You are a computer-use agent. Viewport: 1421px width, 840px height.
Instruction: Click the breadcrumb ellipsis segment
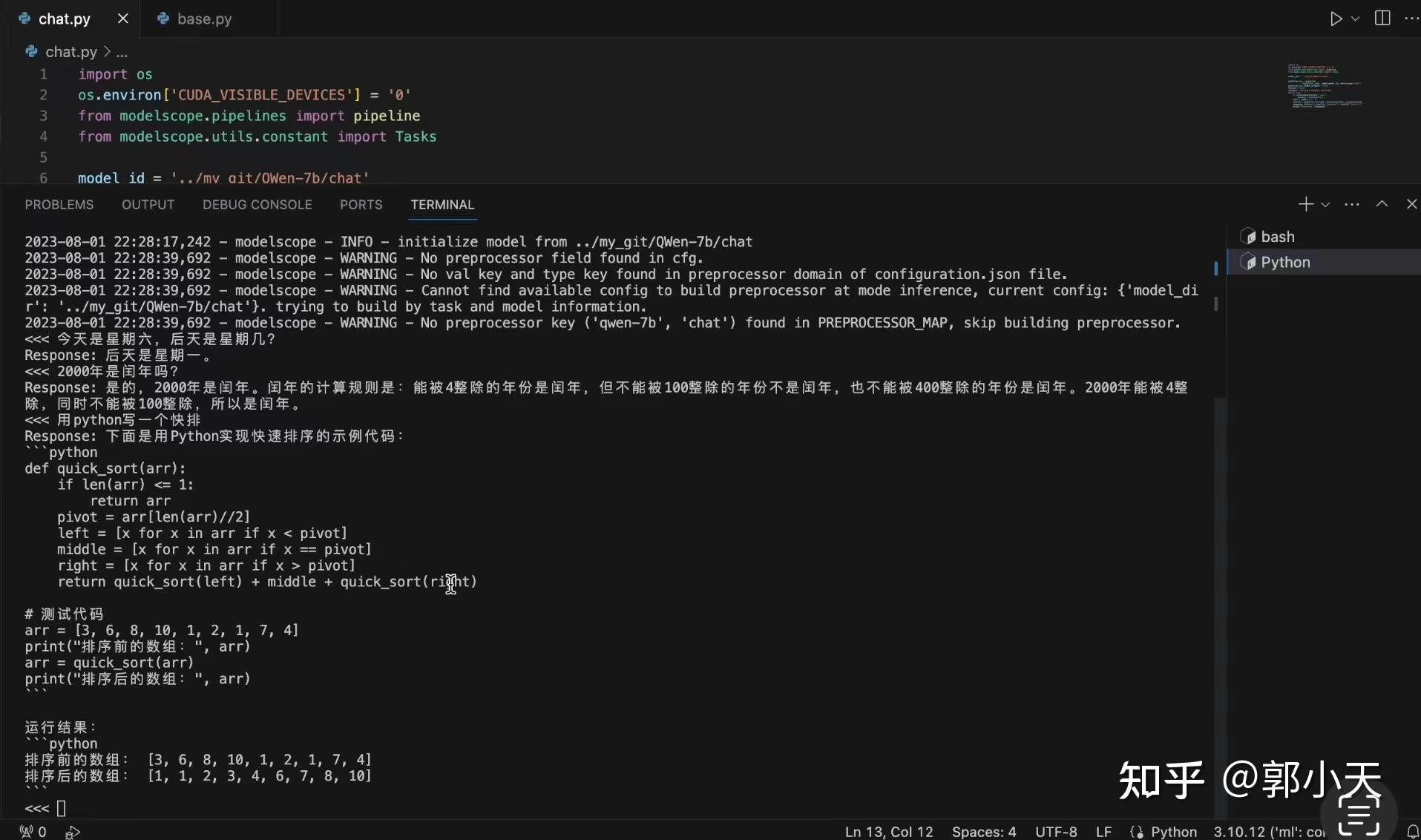(122, 52)
